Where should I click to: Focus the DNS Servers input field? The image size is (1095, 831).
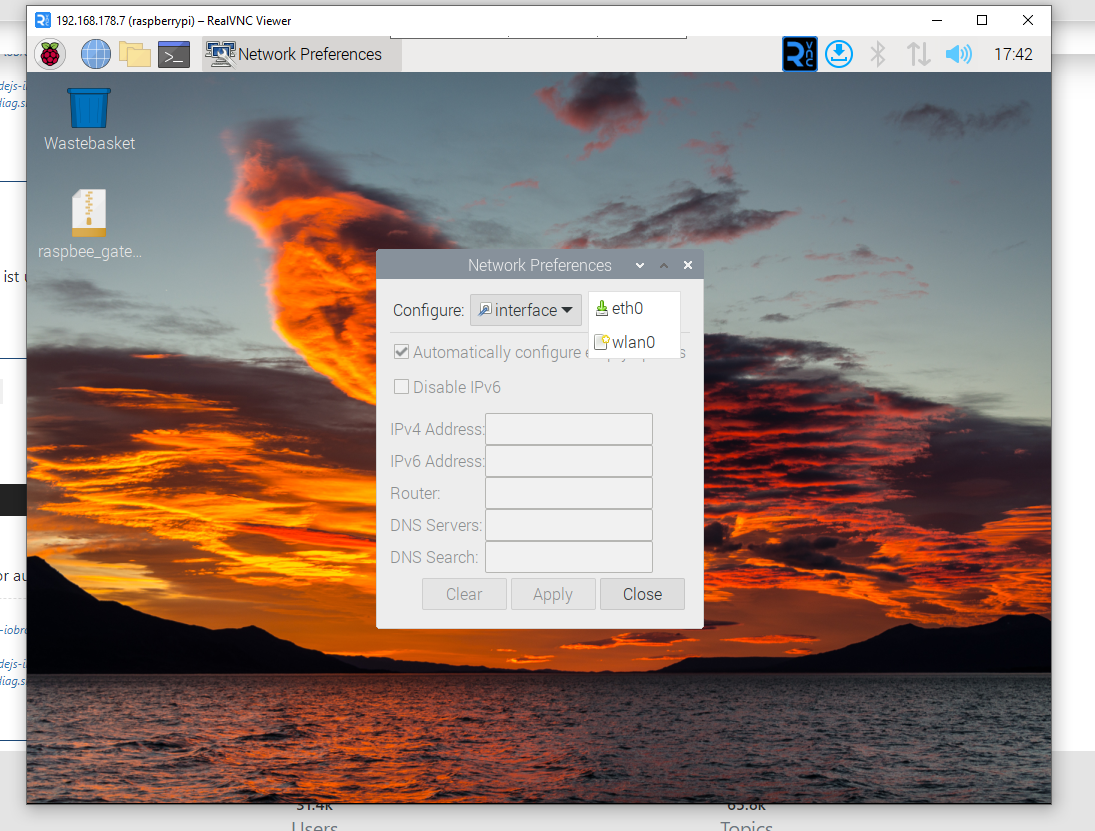[569, 525]
